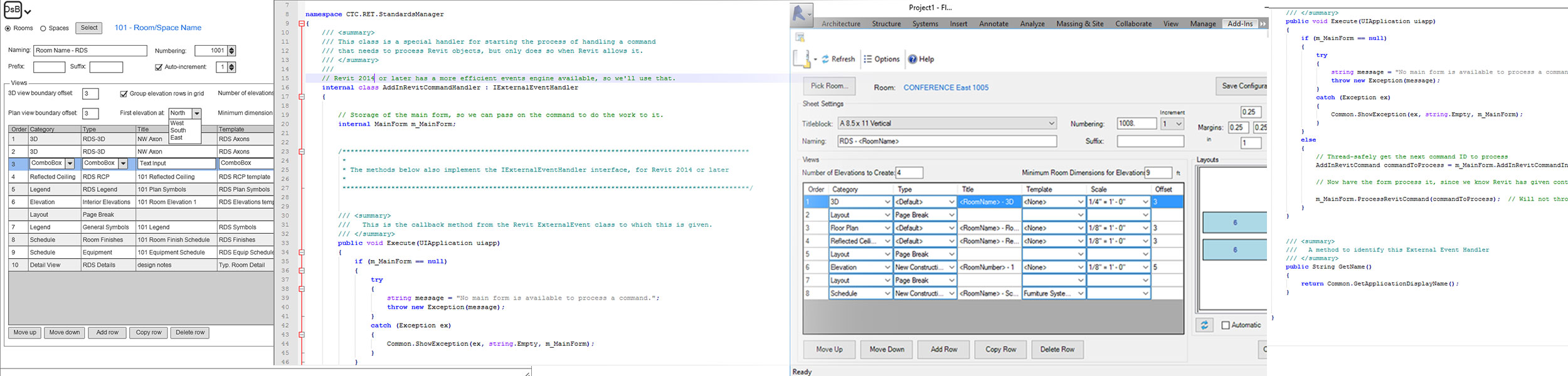The height and width of the screenshot is (376, 1568).
Task: Click the DsB logo icon
Action: [13, 10]
